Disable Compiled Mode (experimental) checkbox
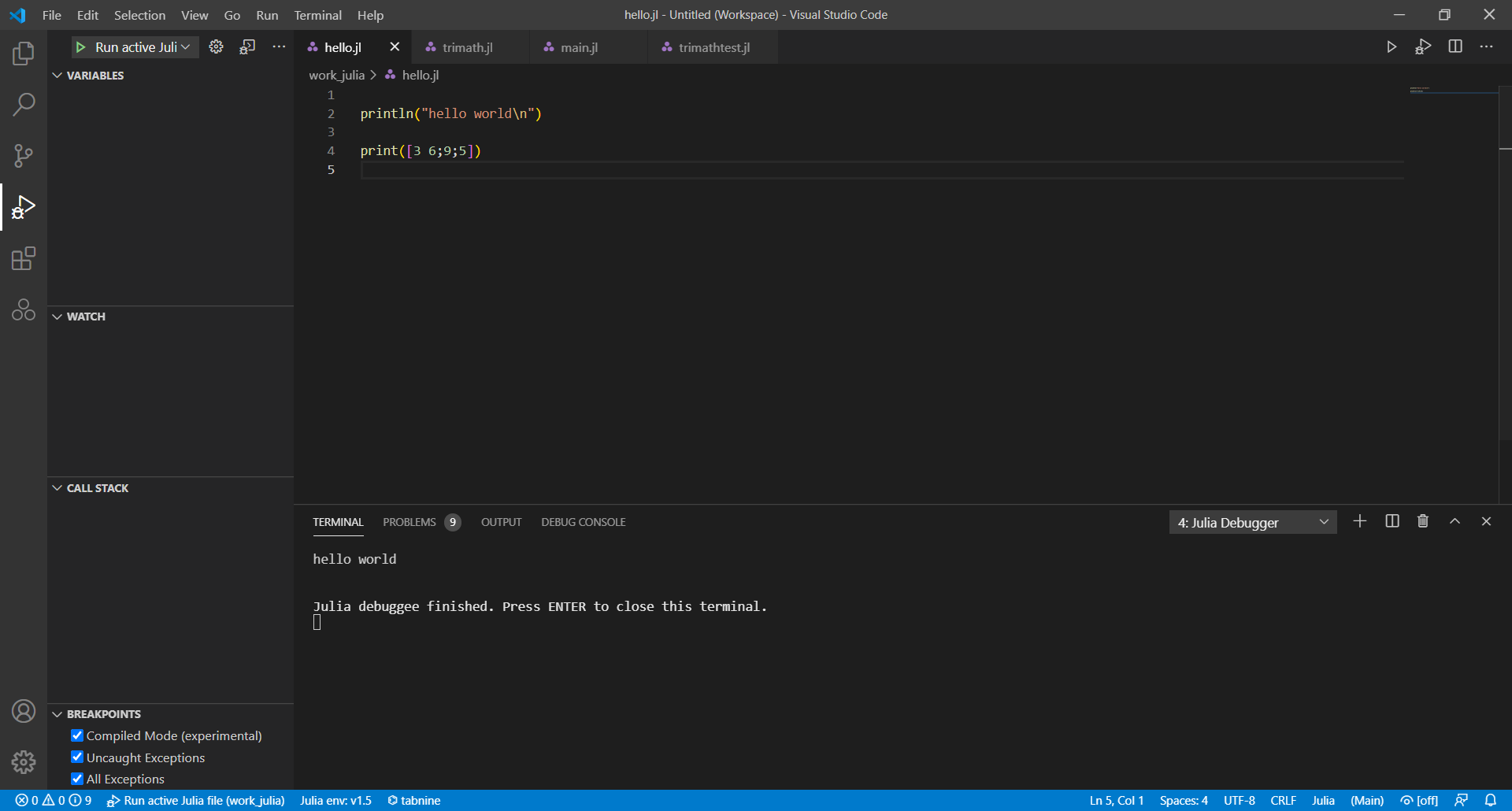 tap(76, 735)
